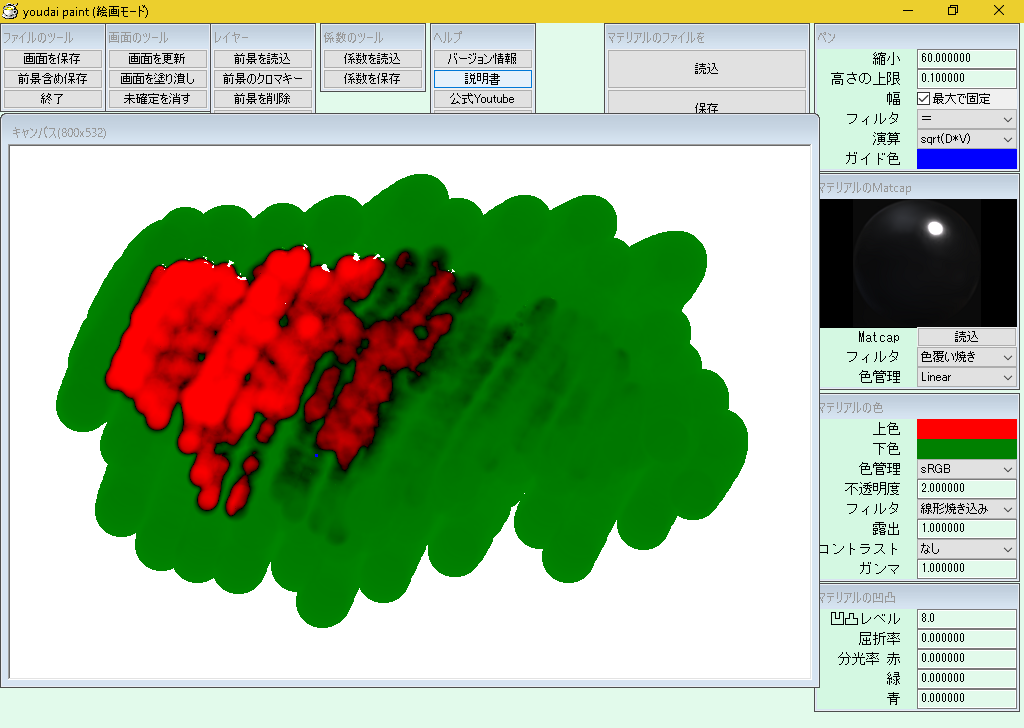Viewport: 1024px width, 728px height.
Task: Quit the app using the 終了 button
Action: 52,98
